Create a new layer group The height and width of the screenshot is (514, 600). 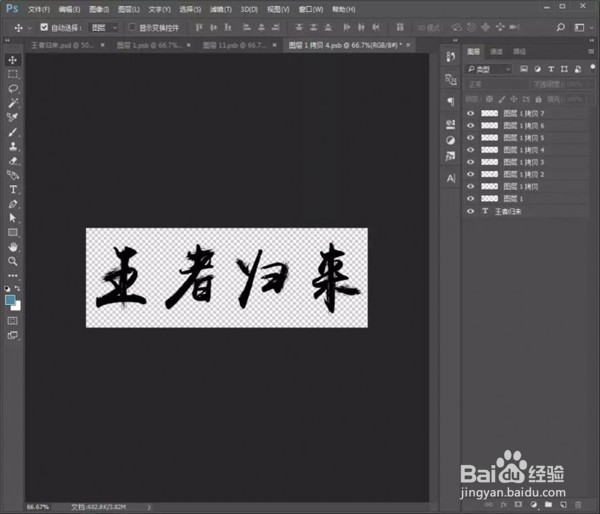[x=548, y=505]
